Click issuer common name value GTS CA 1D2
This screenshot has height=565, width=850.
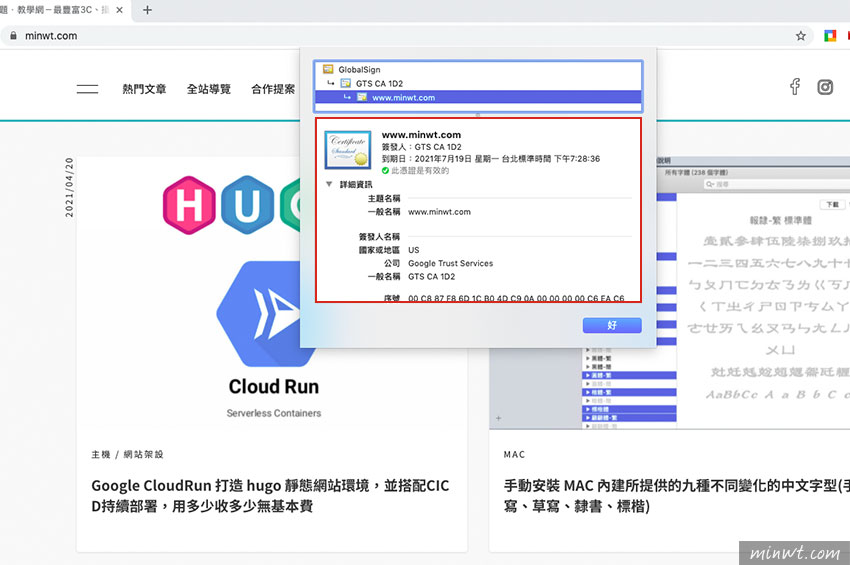pos(432,277)
